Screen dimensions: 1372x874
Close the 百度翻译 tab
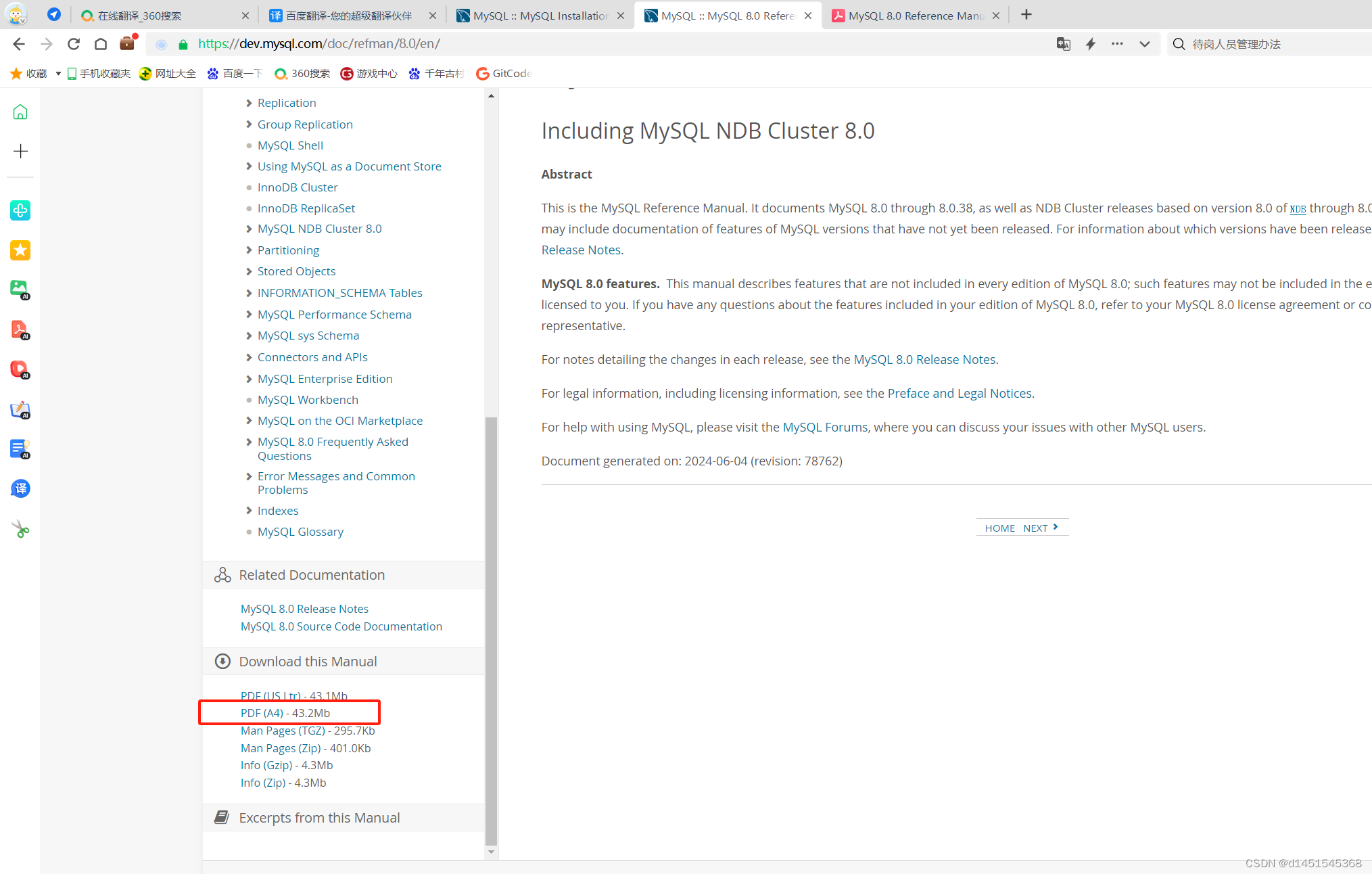433,15
